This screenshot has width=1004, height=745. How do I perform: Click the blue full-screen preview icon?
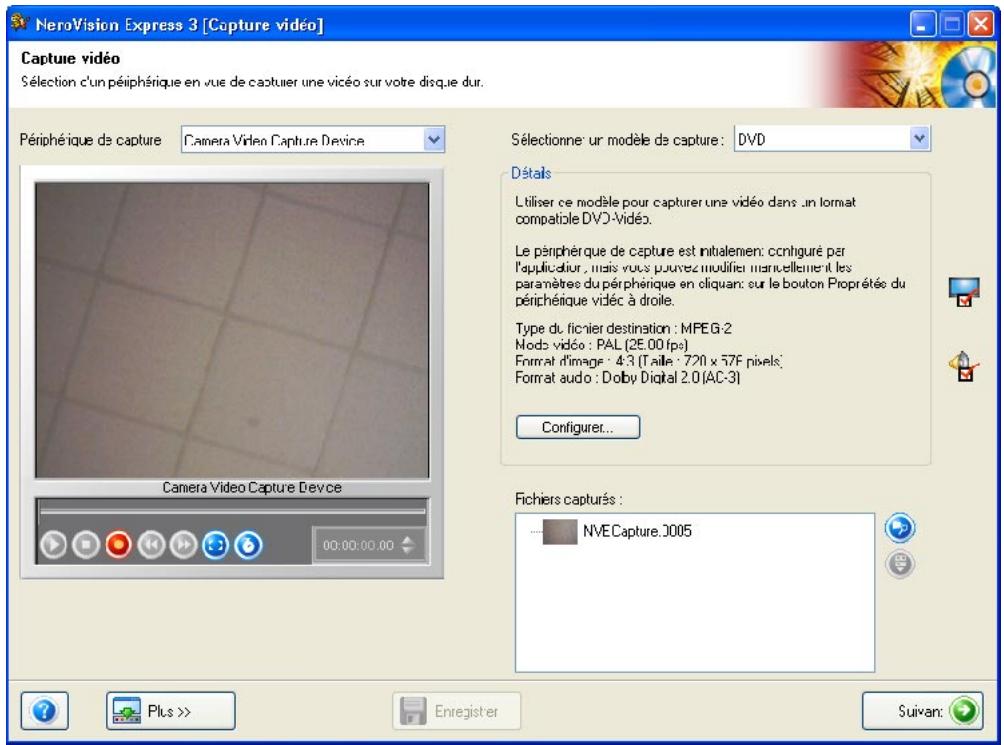pyautogui.click(x=216, y=545)
